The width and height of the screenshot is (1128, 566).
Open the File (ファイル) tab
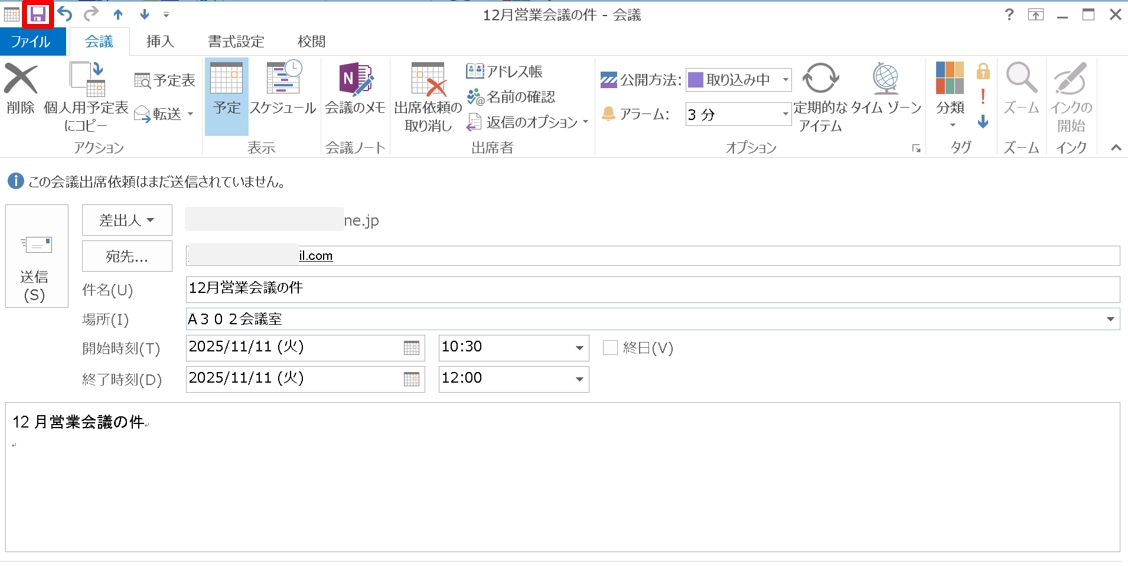pyautogui.click(x=32, y=42)
